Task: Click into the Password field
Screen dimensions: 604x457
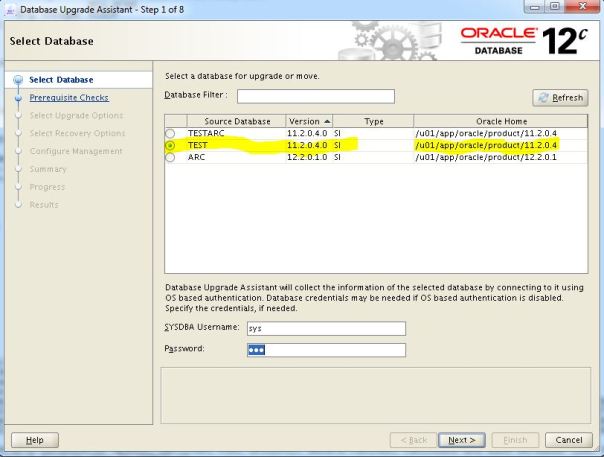Action: [326, 349]
